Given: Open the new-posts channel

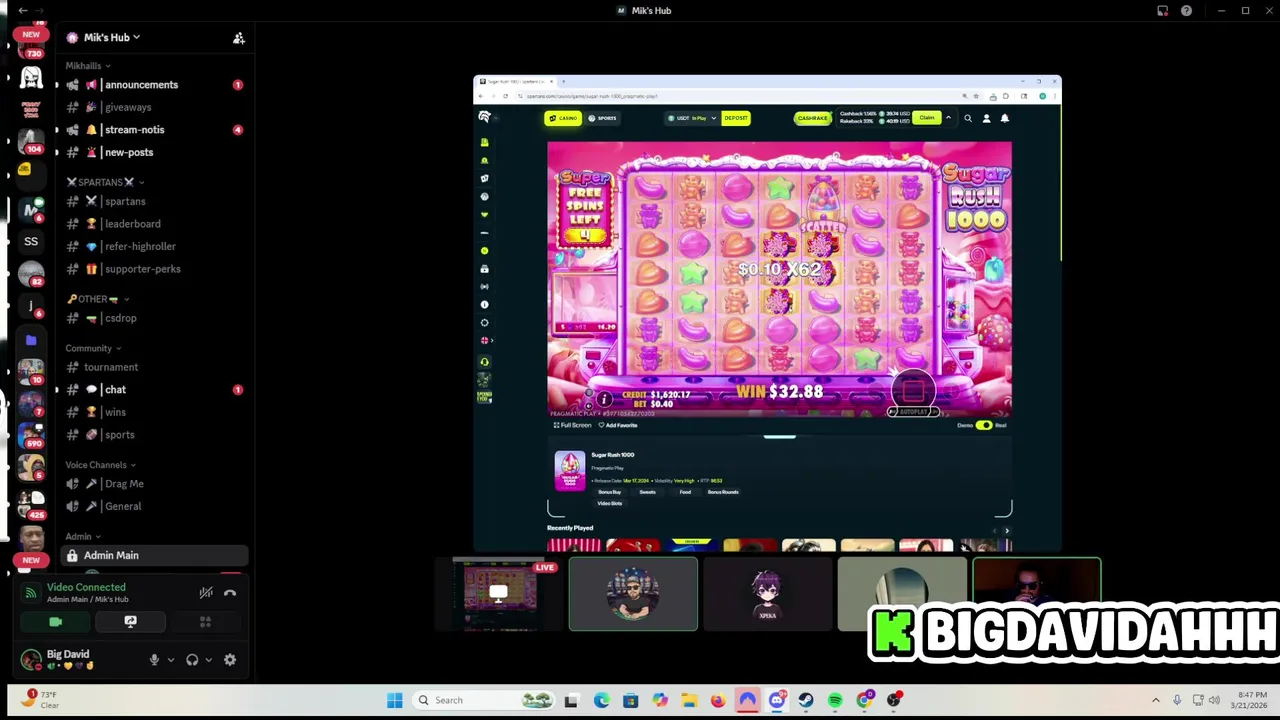Looking at the screenshot, I should [153, 152].
